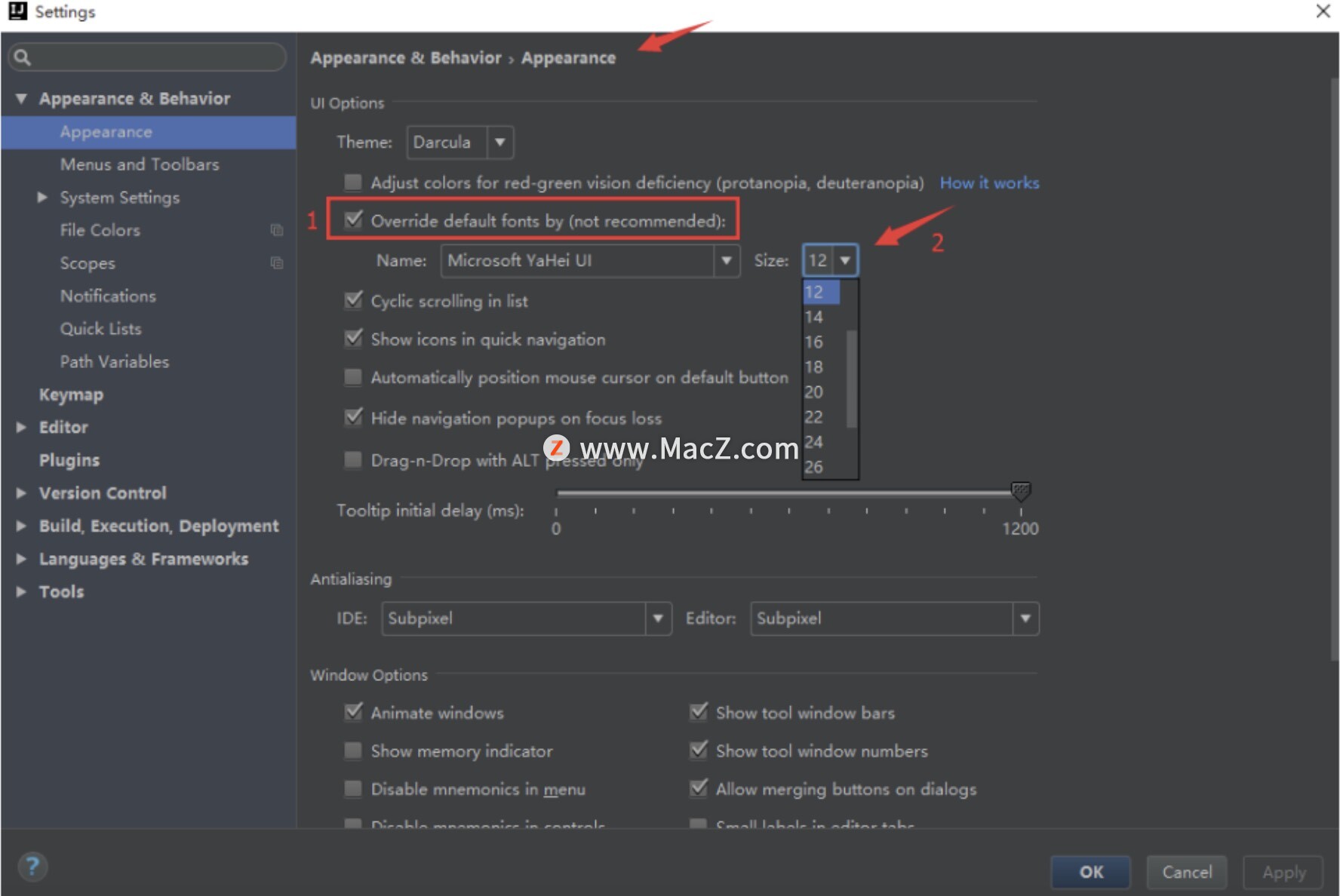
Task: Click the Tooltip initial delay slider handle
Action: (x=1020, y=492)
